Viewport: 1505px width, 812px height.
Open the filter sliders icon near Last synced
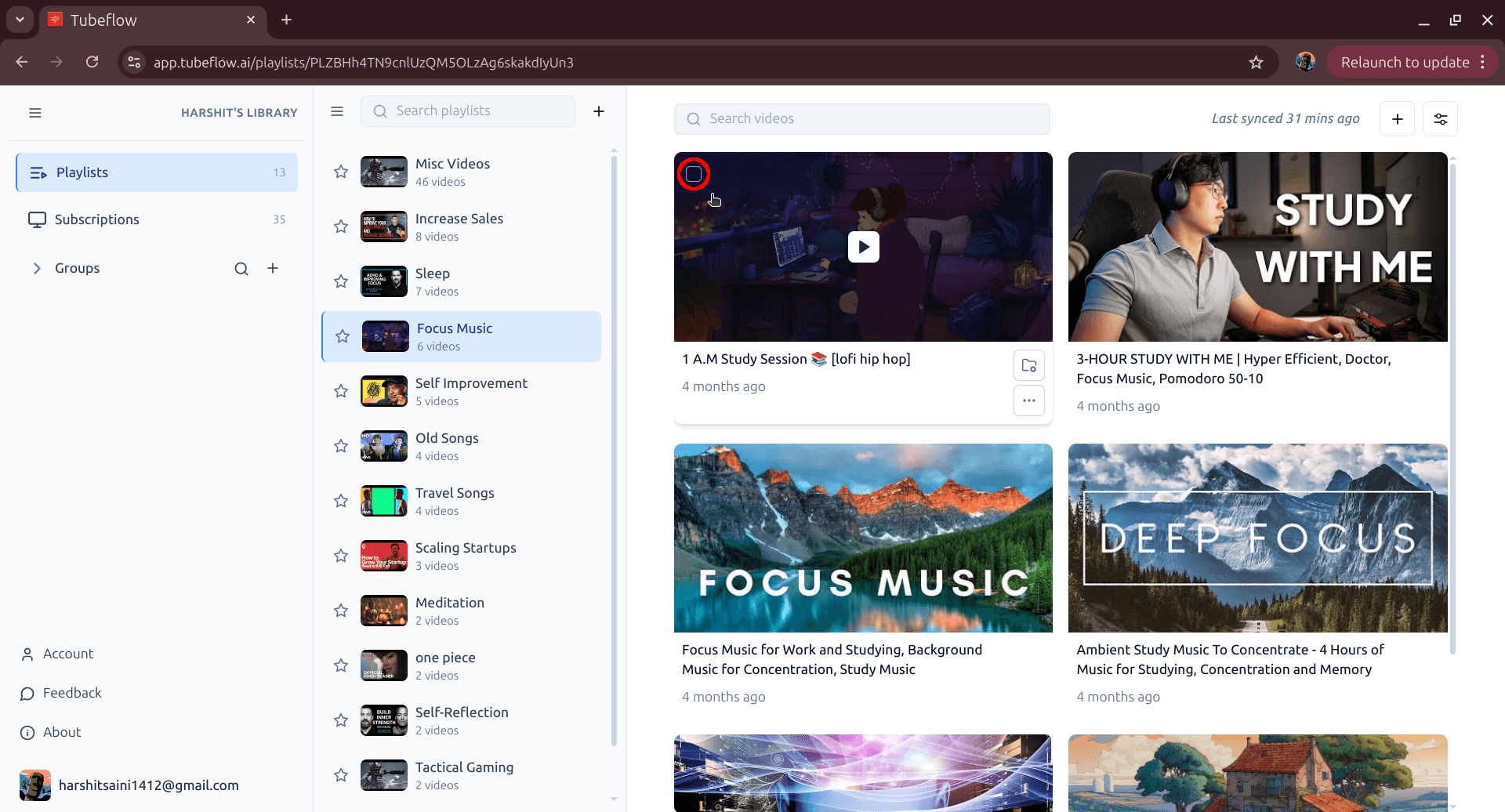click(x=1441, y=118)
